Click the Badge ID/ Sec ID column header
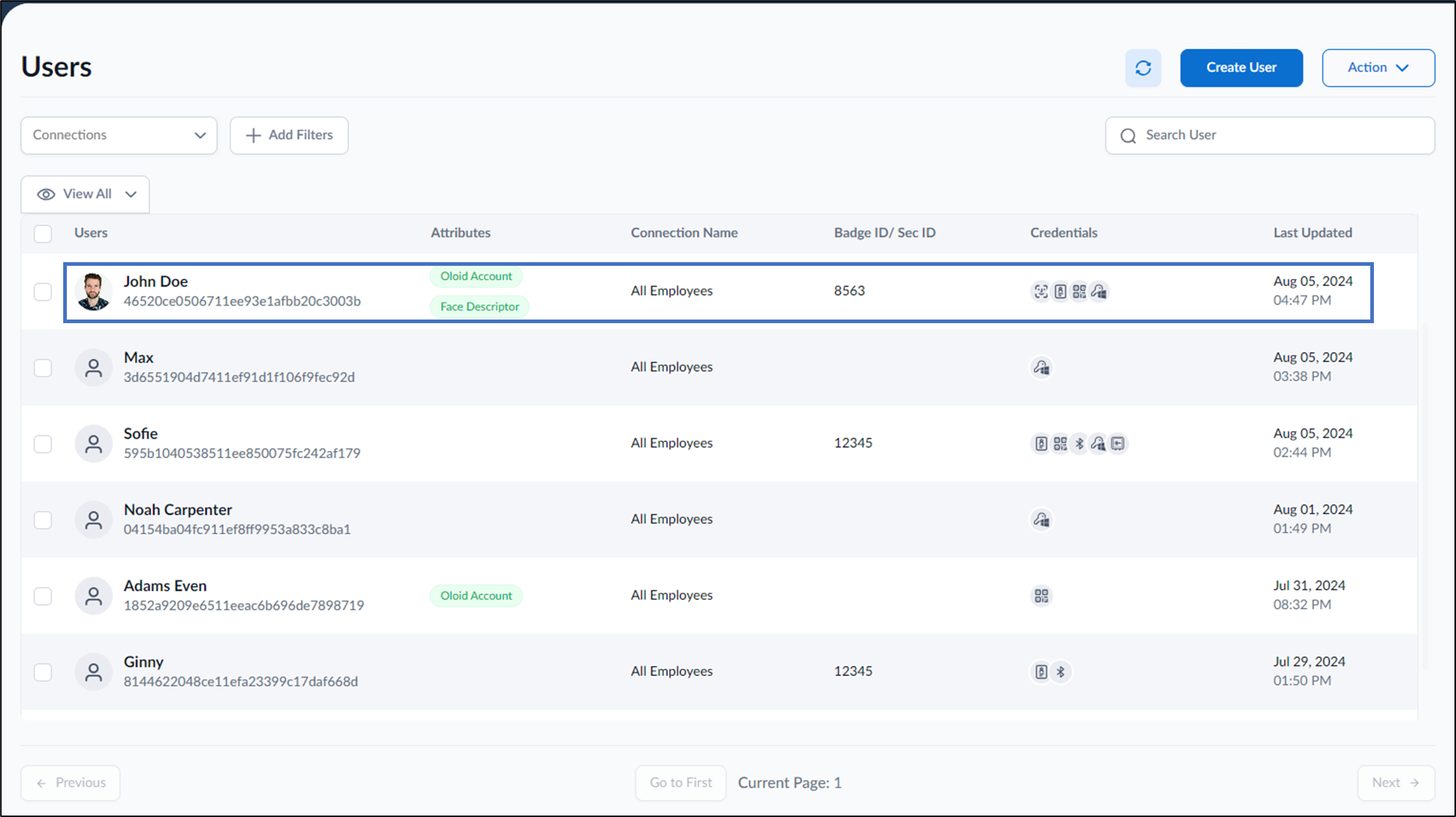The image size is (1456, 817). coord(884,233)
